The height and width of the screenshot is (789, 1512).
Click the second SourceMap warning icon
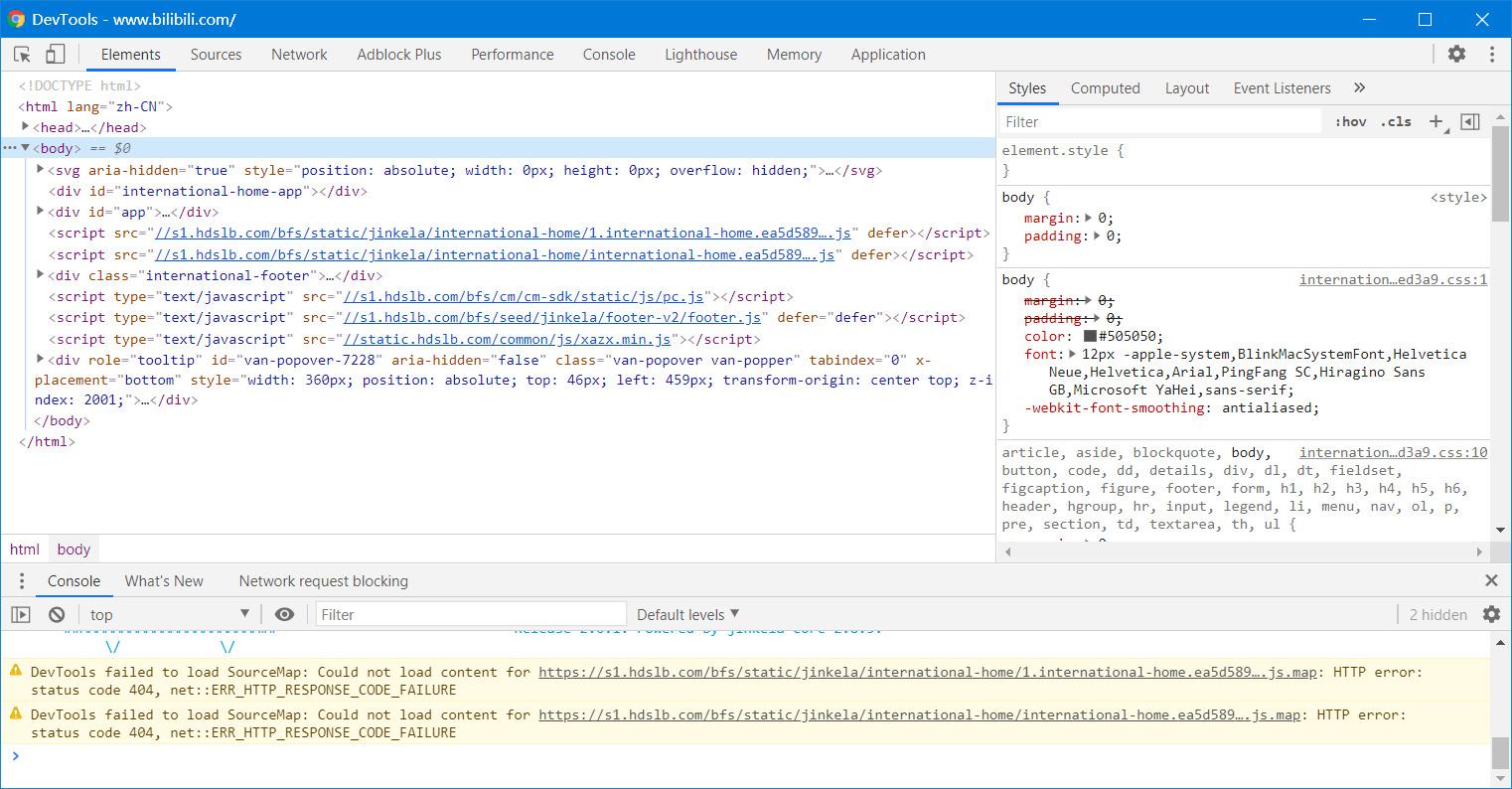point(16,713)
